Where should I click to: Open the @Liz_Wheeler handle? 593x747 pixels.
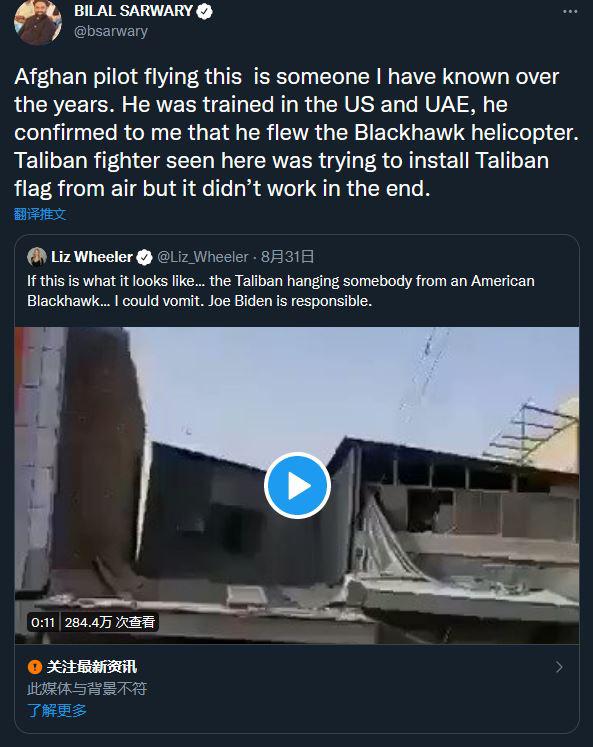[x=203, y=257]
